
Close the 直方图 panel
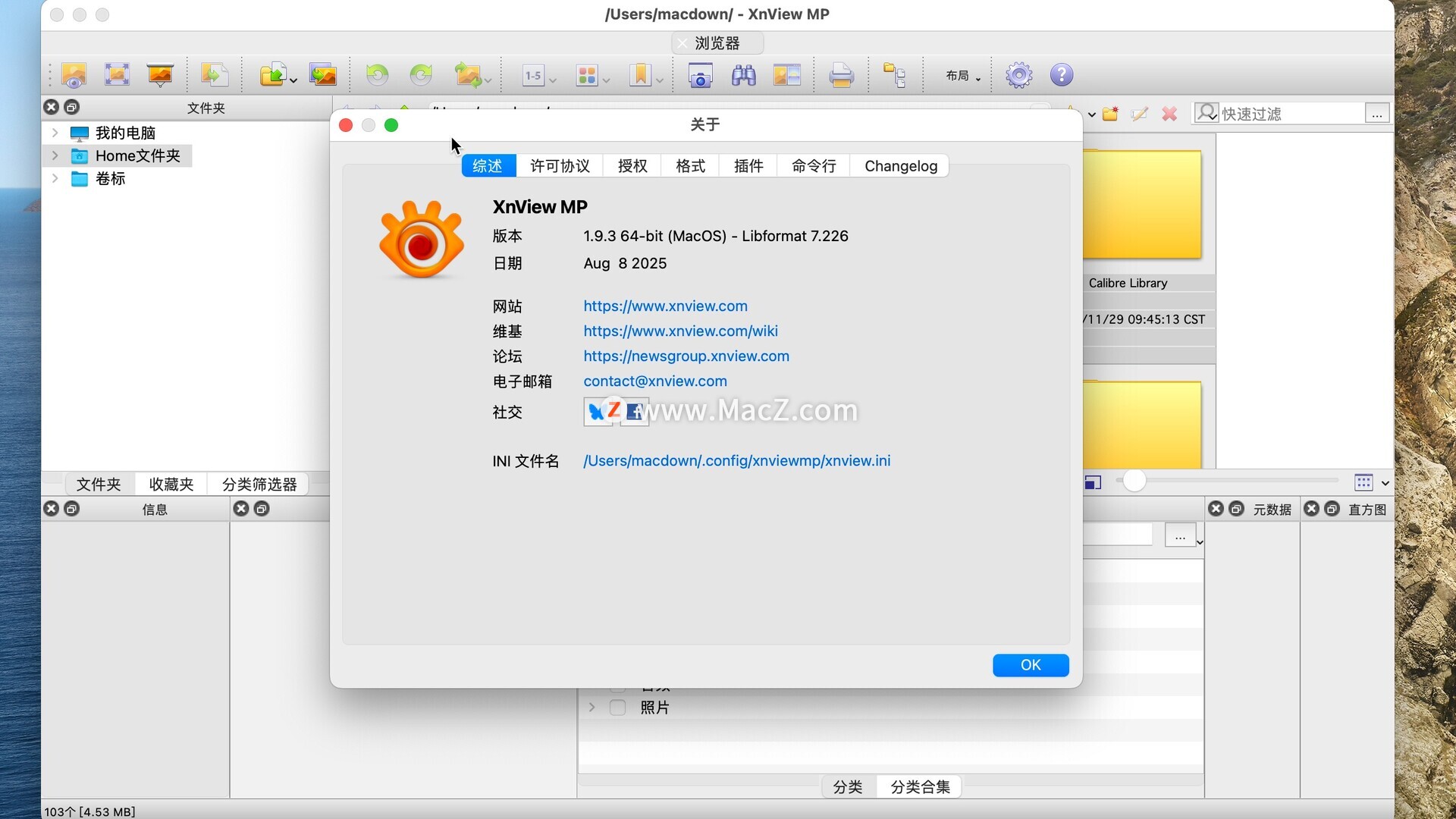1311,509
